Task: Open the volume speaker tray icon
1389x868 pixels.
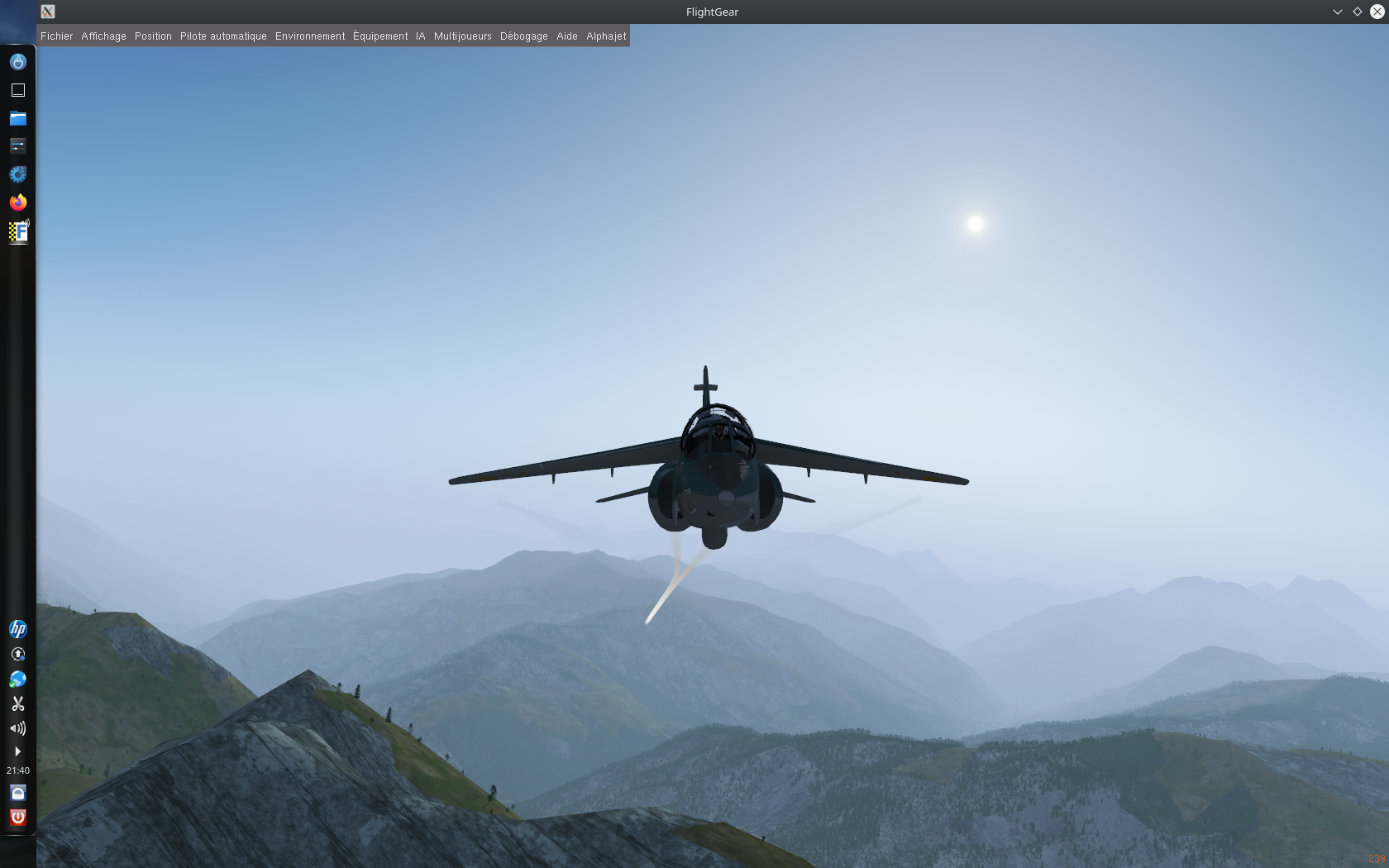Action: click(18, 728)
